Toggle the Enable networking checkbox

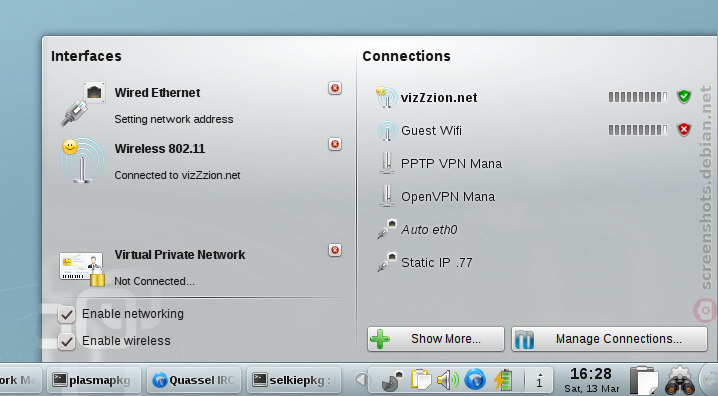(67, 315)
